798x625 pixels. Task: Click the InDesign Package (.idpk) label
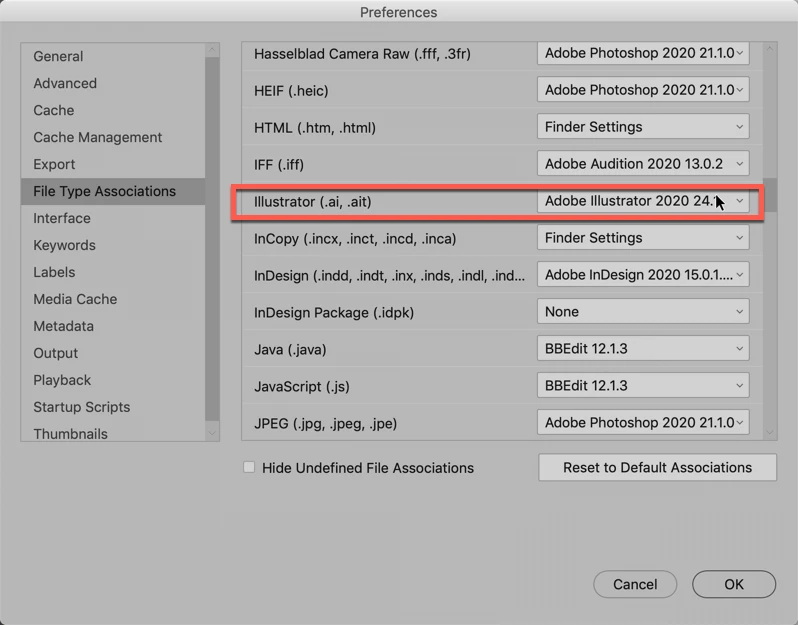[x=334, y=312]
